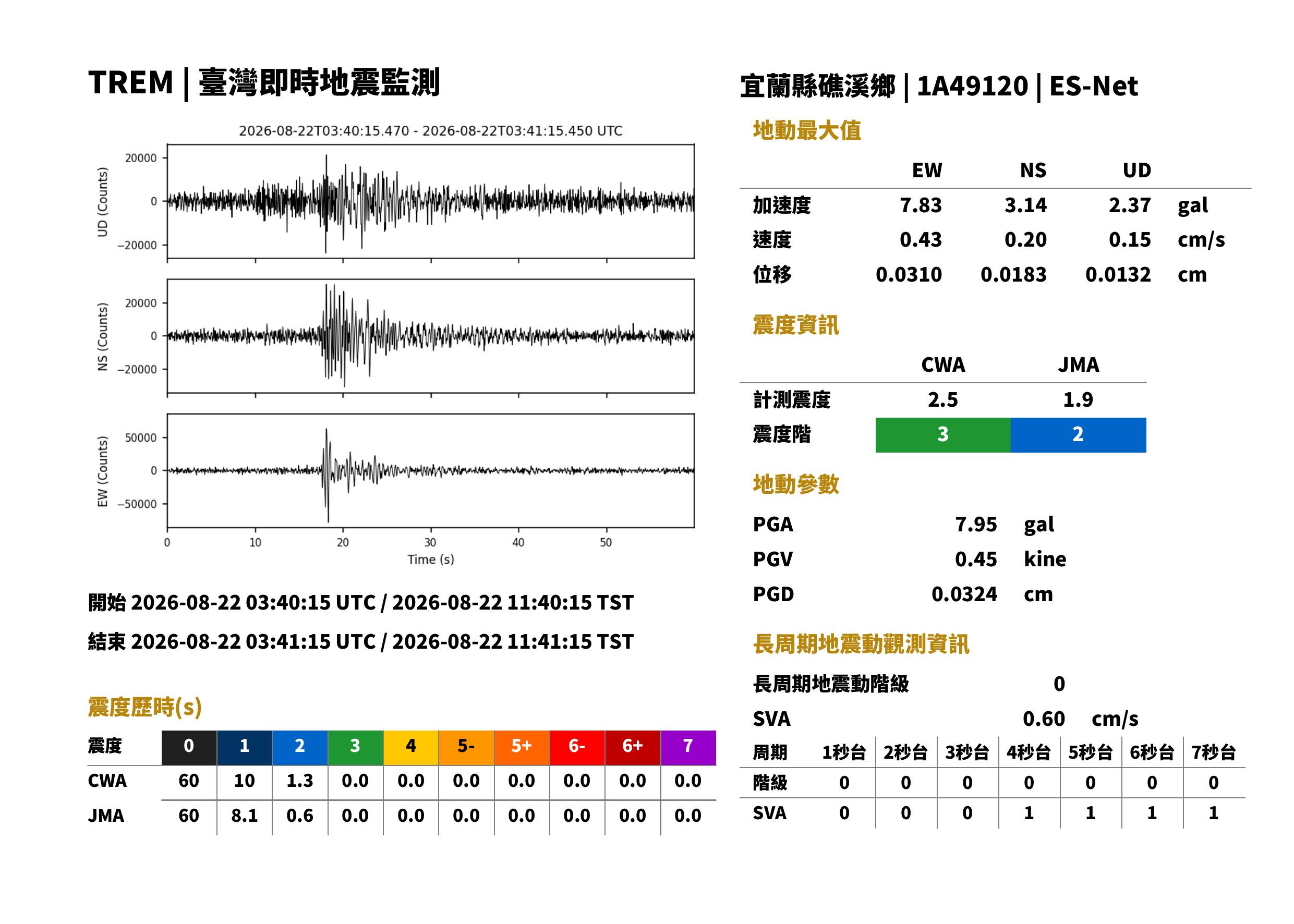
Task: Click the JMA blue intensity level 2 box
Action: click(x=1078, y=435)
